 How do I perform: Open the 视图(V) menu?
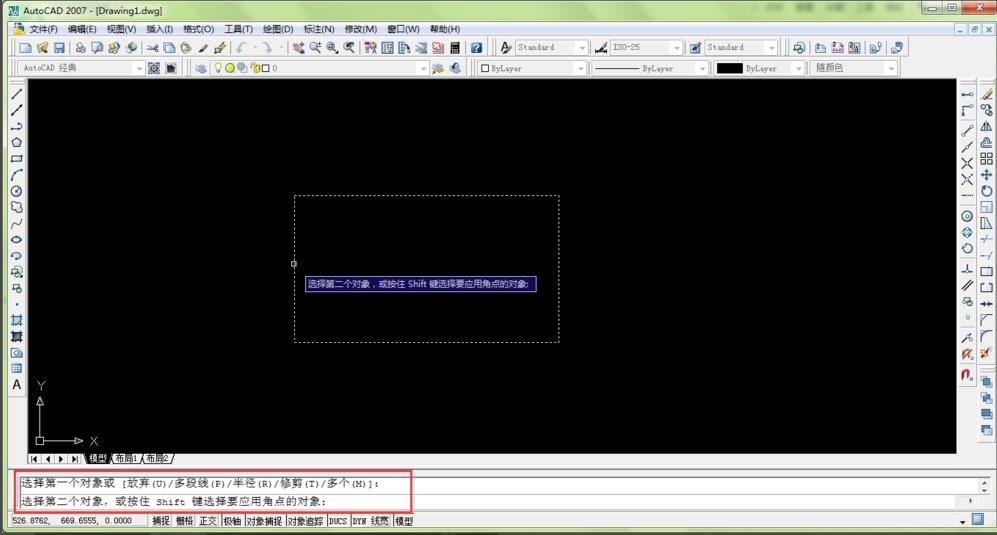(x=121, y=29)
